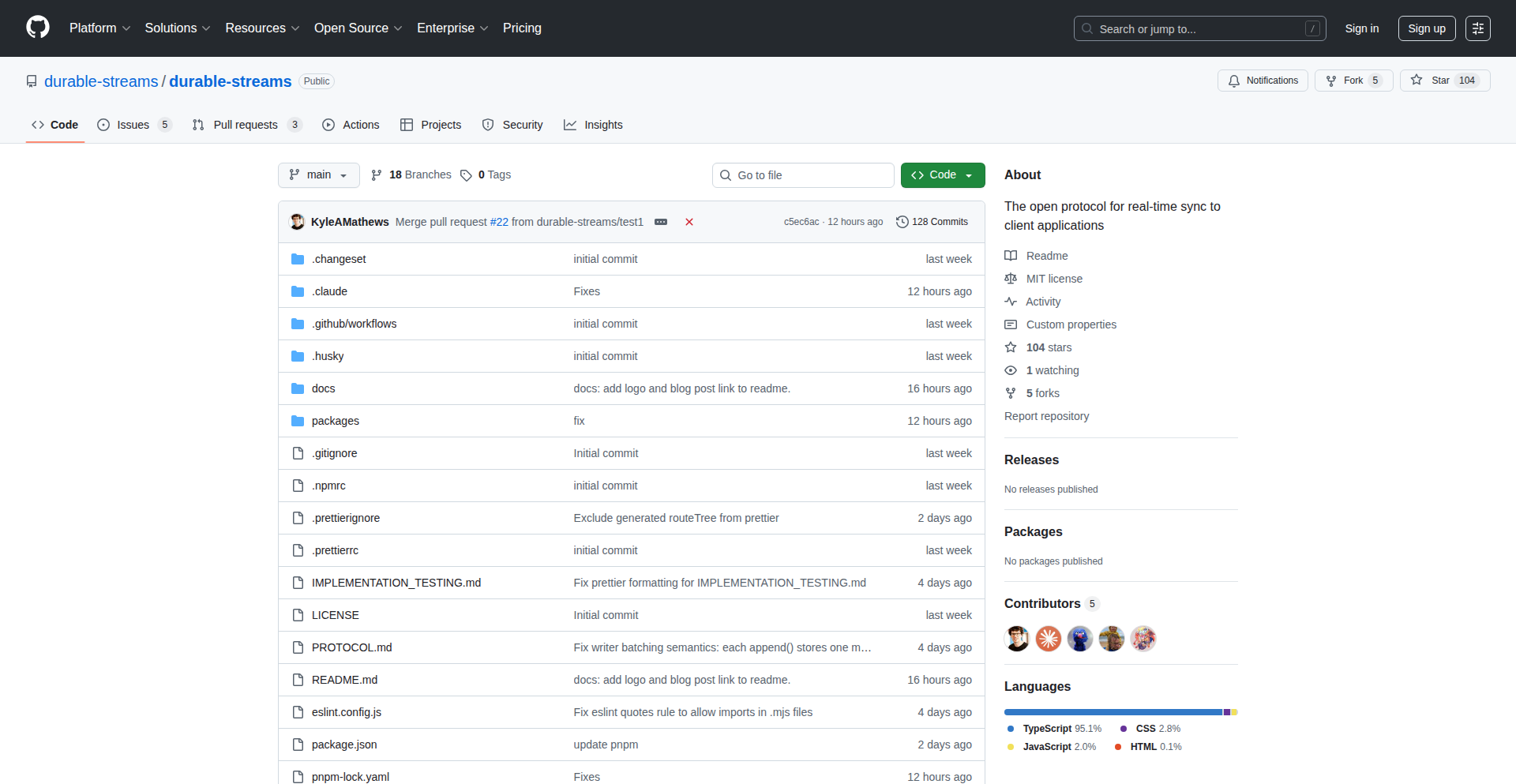This screenshot has height=784, width=1516.
Task: Expand the Platform menu
Action: click(x=99, y=28)
